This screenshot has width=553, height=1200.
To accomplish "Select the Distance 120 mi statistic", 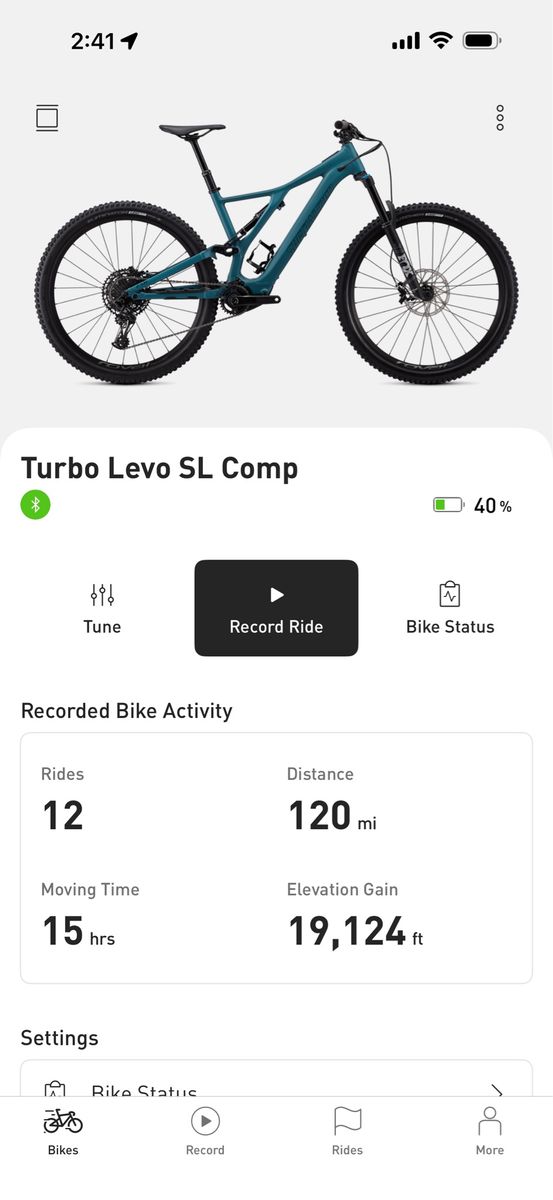I will (x=332, y=801).
